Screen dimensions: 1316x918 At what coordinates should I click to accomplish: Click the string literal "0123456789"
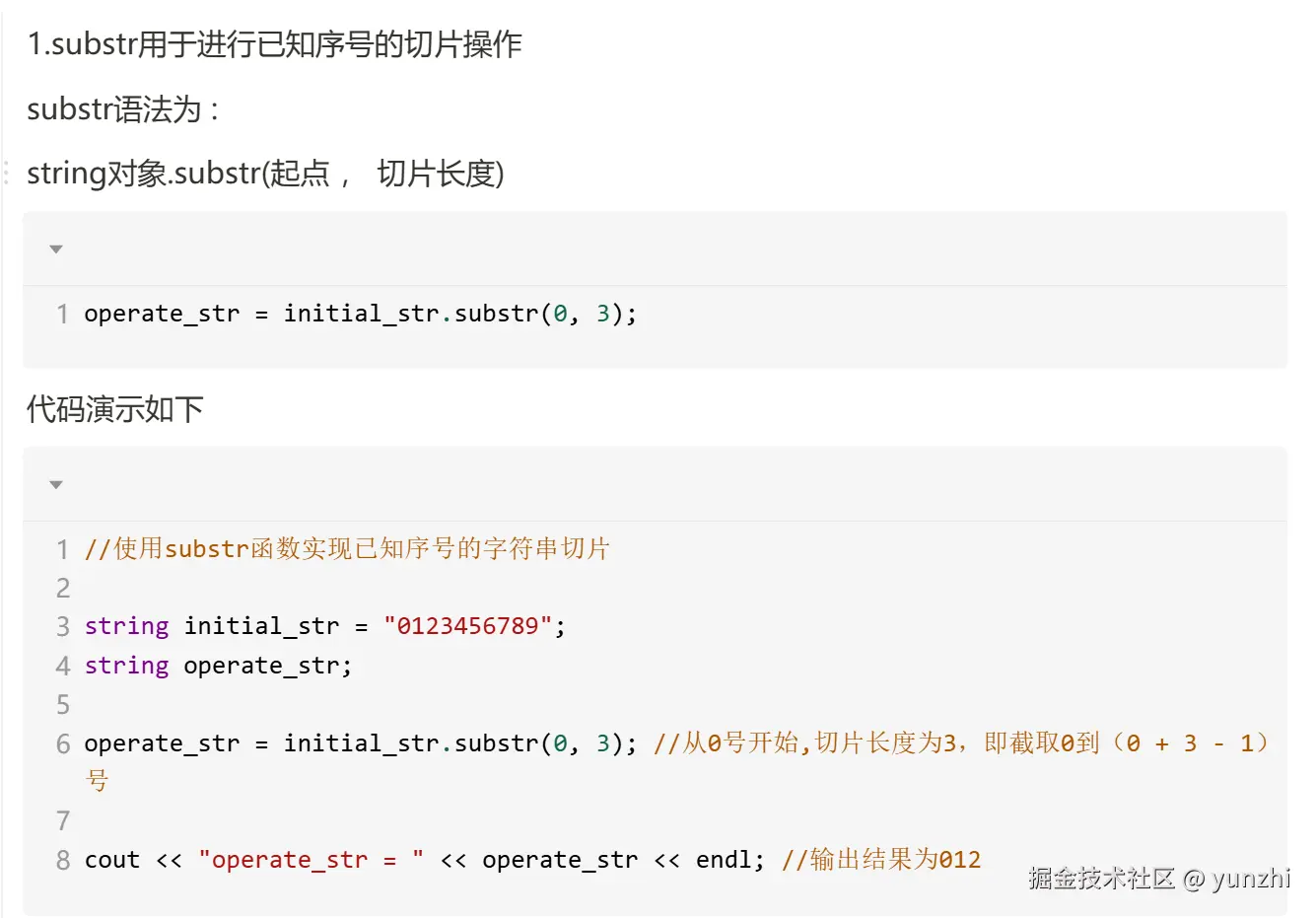(x=467, y=626)
